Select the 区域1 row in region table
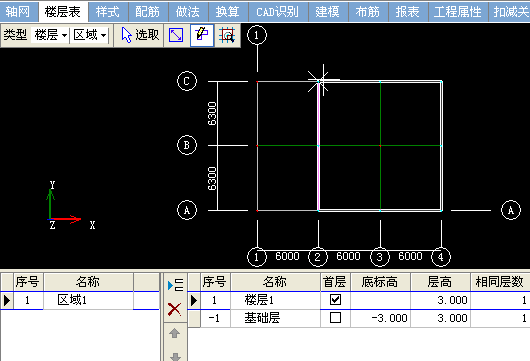This screenshot has width=530, height=361. [80, 300]
